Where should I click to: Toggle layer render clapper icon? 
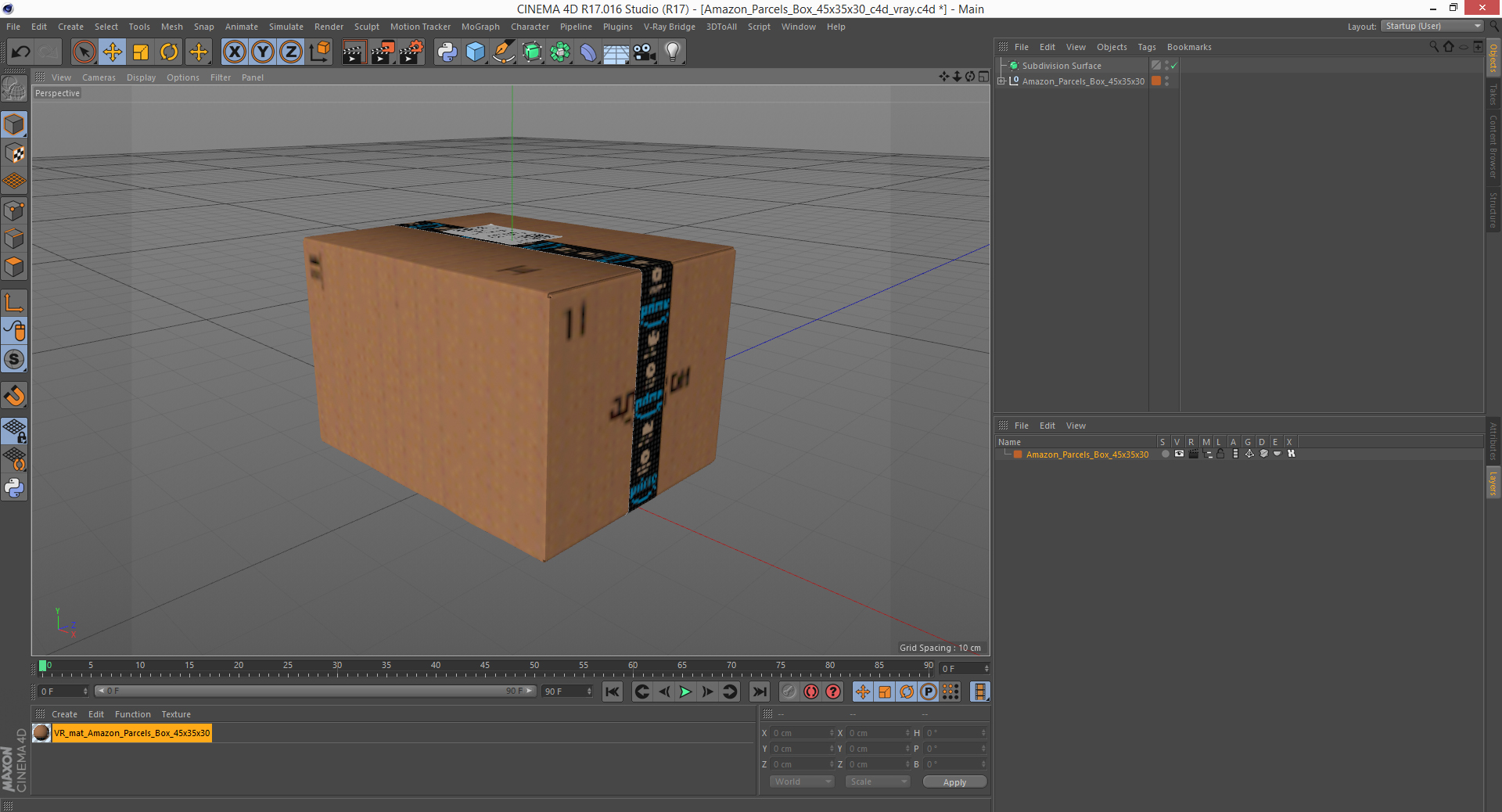coord(1193,455)
